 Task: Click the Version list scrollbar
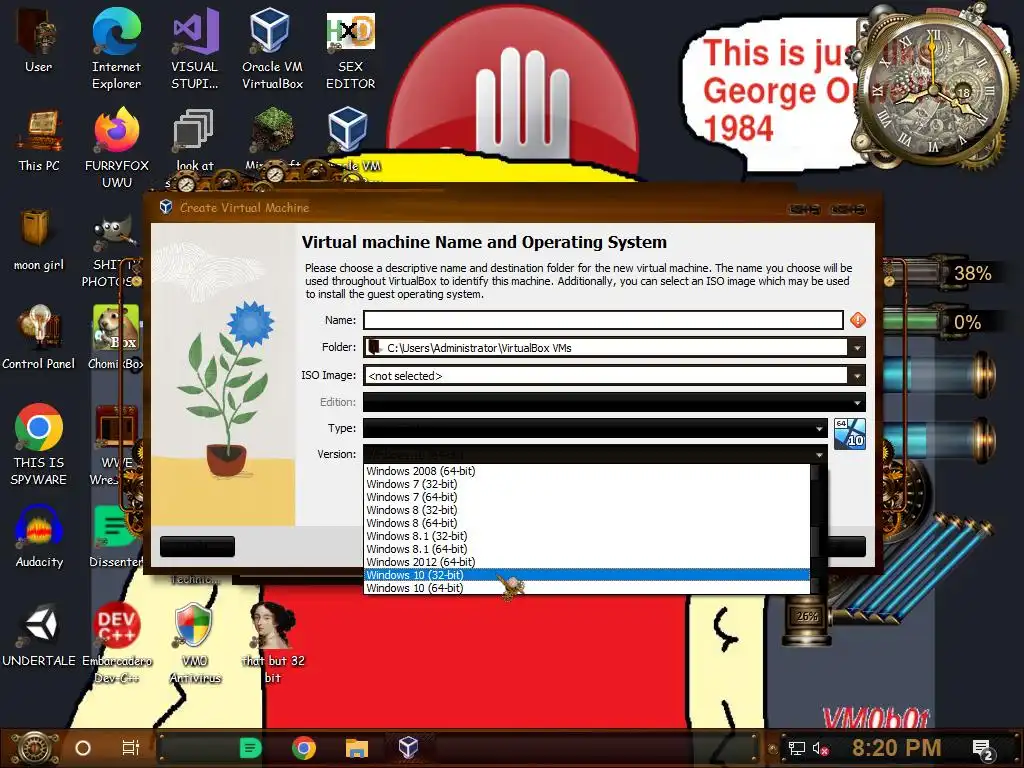tap(816, 529)
